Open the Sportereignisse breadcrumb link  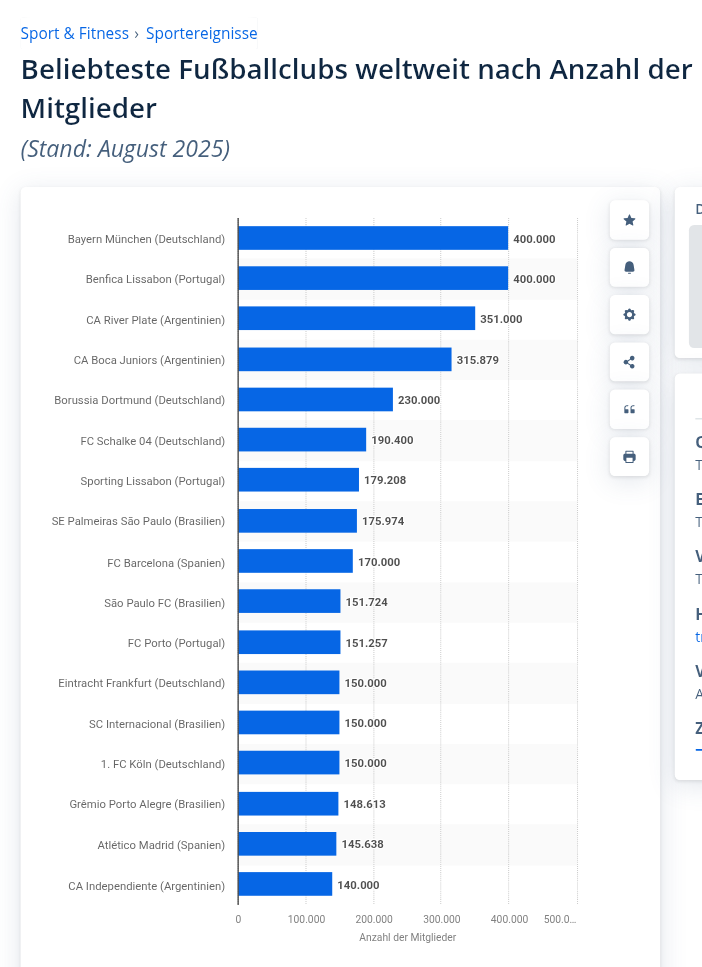(201, 33)
